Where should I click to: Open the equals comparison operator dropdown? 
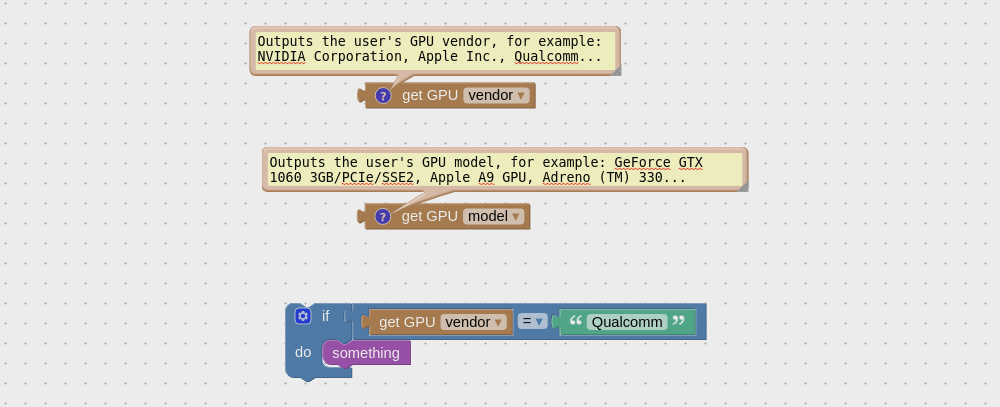533,322
